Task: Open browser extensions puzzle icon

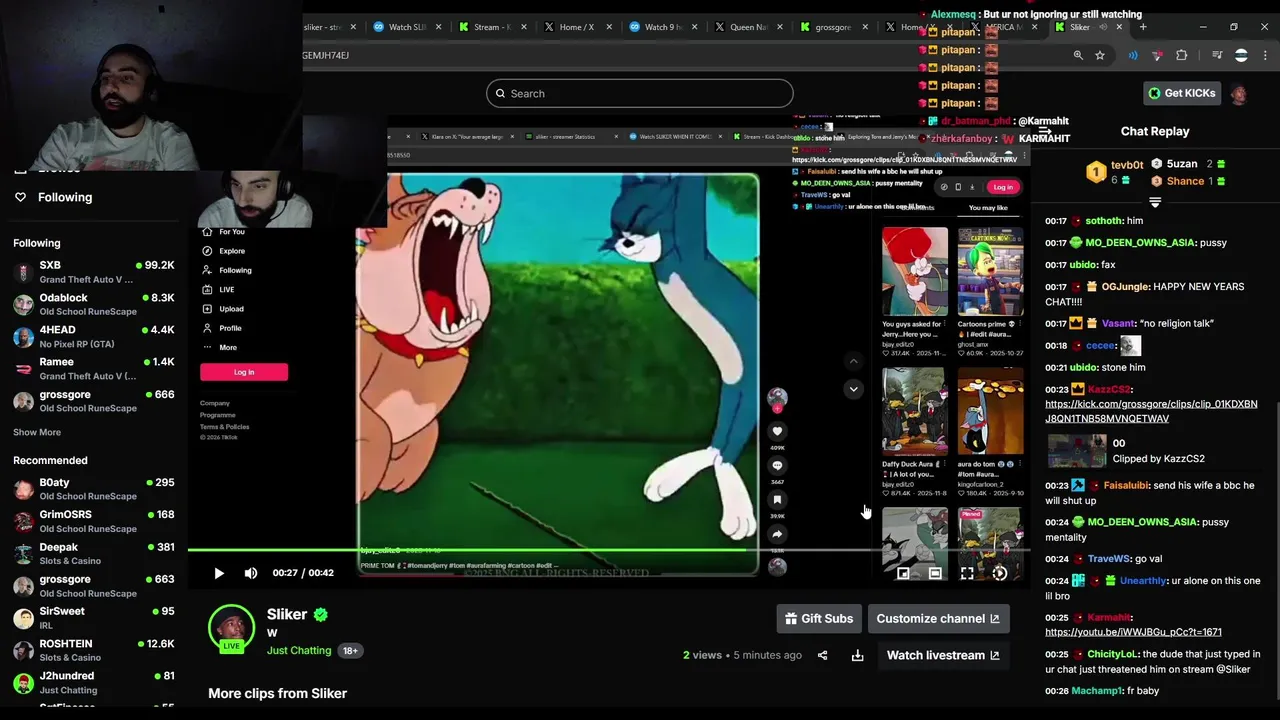Action: click(1182, 55)
